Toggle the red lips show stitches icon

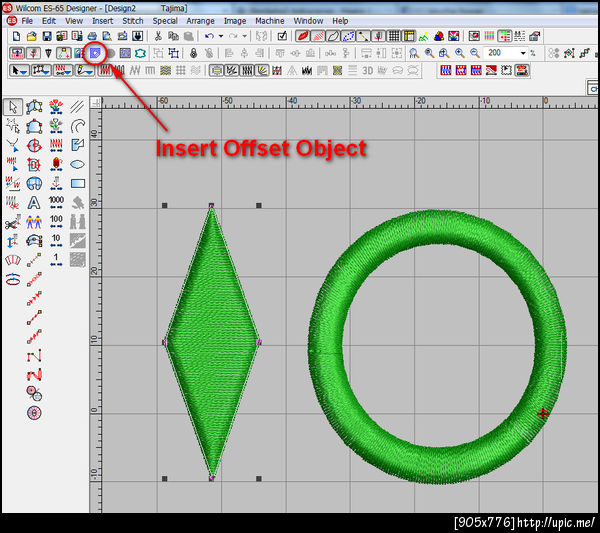point(303,36)
